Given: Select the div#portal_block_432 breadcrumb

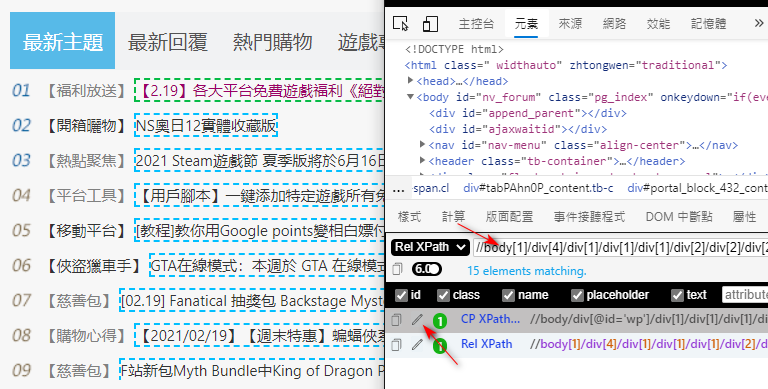Looking at the screenshot, I should (x=697, y=189).
